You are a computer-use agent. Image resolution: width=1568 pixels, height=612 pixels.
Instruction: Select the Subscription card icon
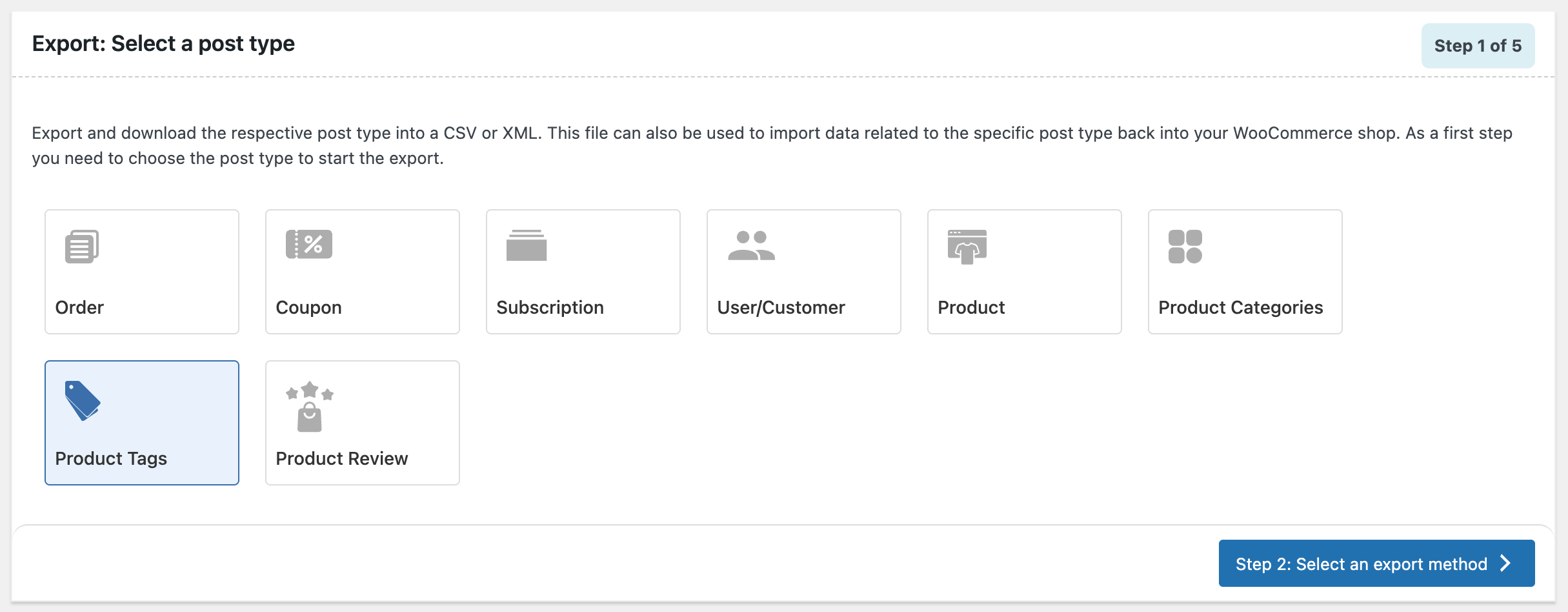click(x=525, y=245)
